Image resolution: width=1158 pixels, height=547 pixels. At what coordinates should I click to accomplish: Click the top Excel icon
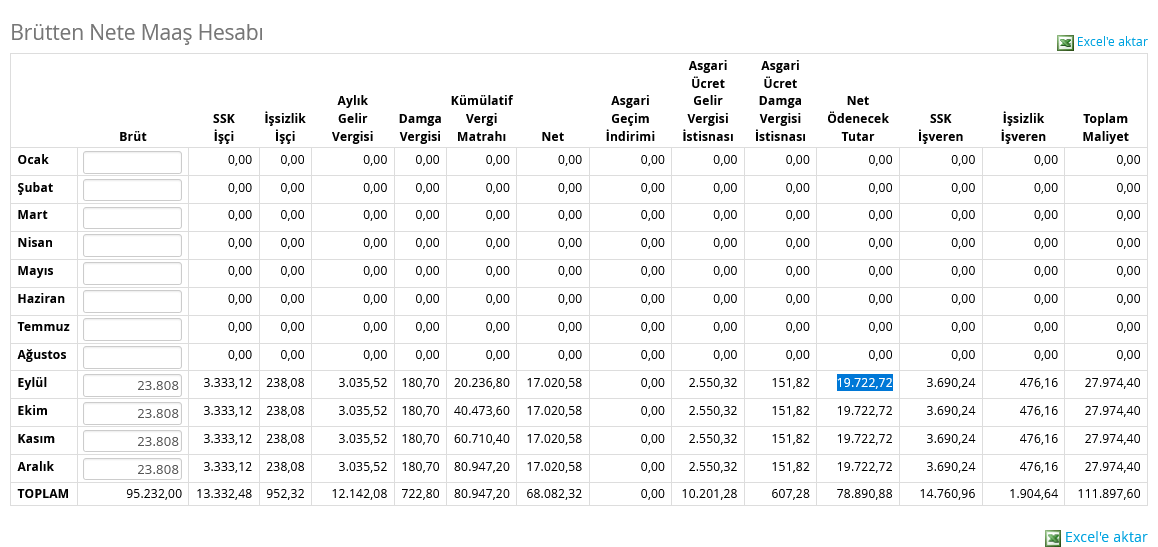pos(1065,42)
